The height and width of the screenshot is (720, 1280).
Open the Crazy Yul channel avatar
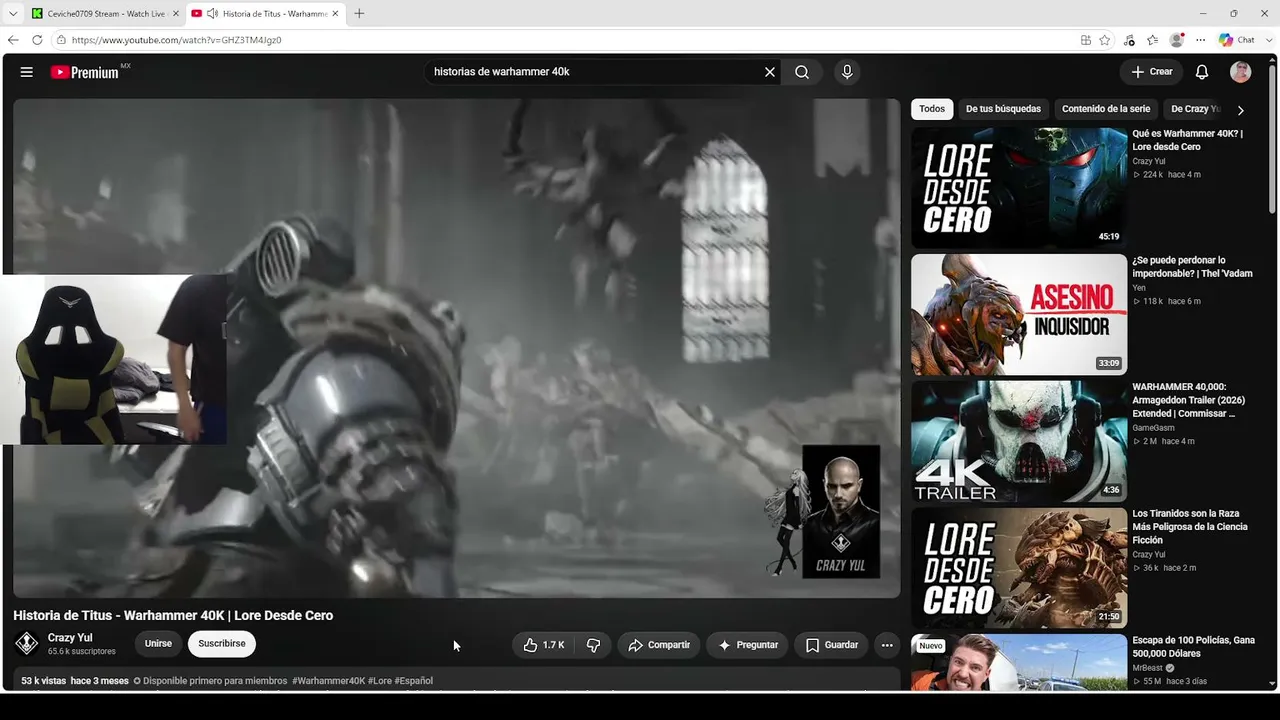pos(27,644)
